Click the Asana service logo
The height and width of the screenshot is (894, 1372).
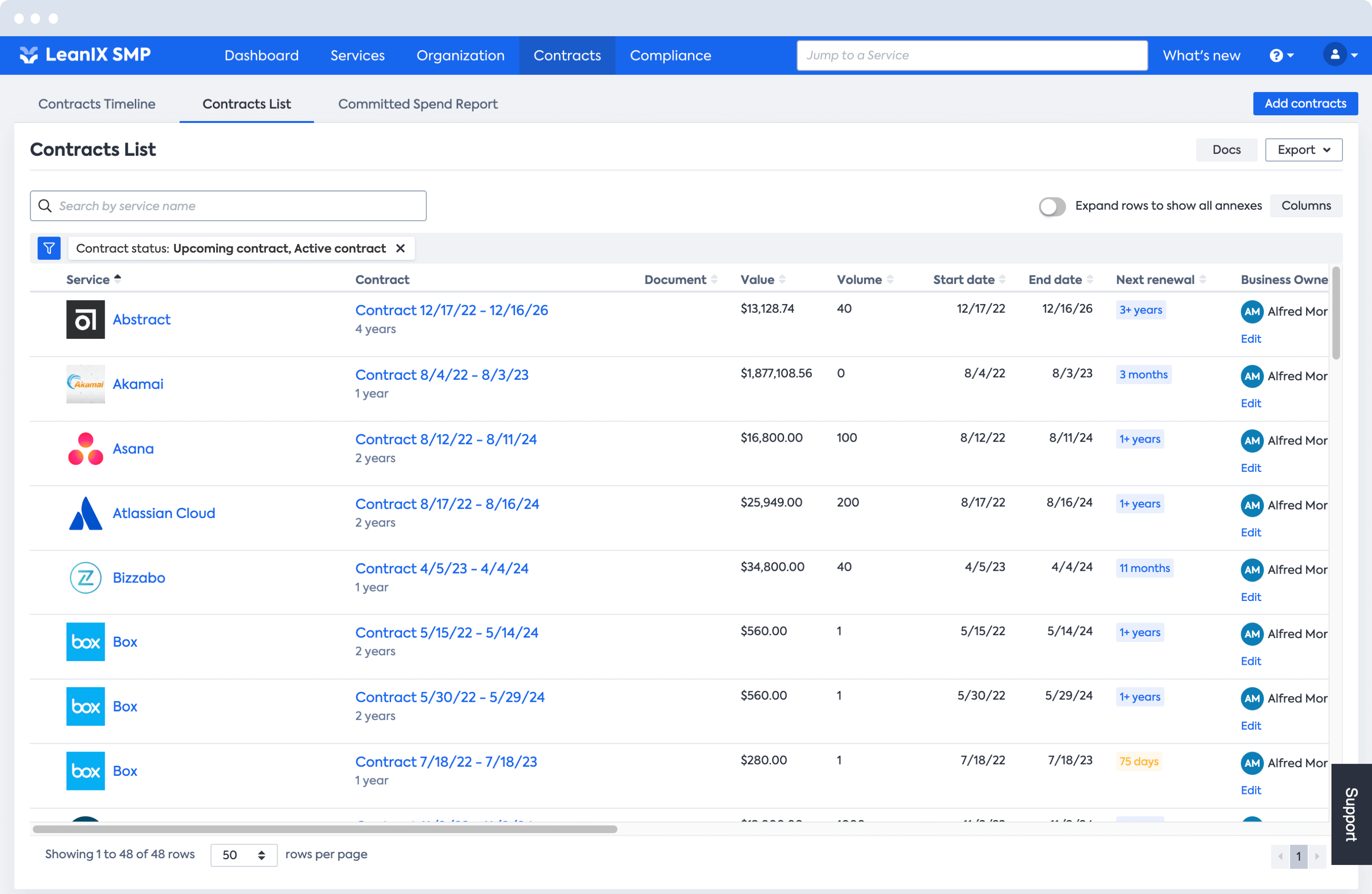(x=85, y=448)
